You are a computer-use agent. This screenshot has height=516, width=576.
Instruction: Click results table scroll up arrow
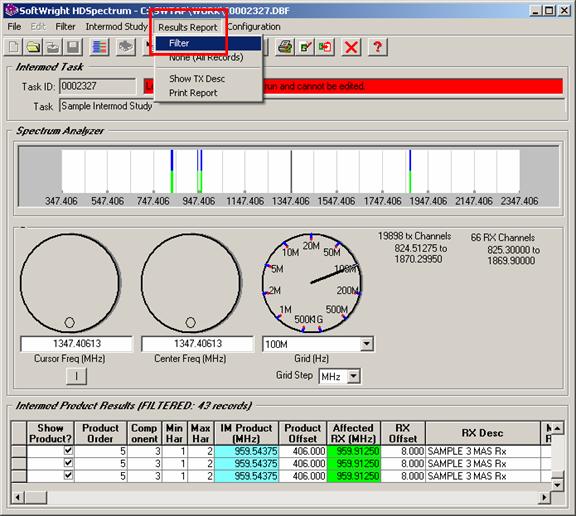pyautogui.click(x=558, y=428)
